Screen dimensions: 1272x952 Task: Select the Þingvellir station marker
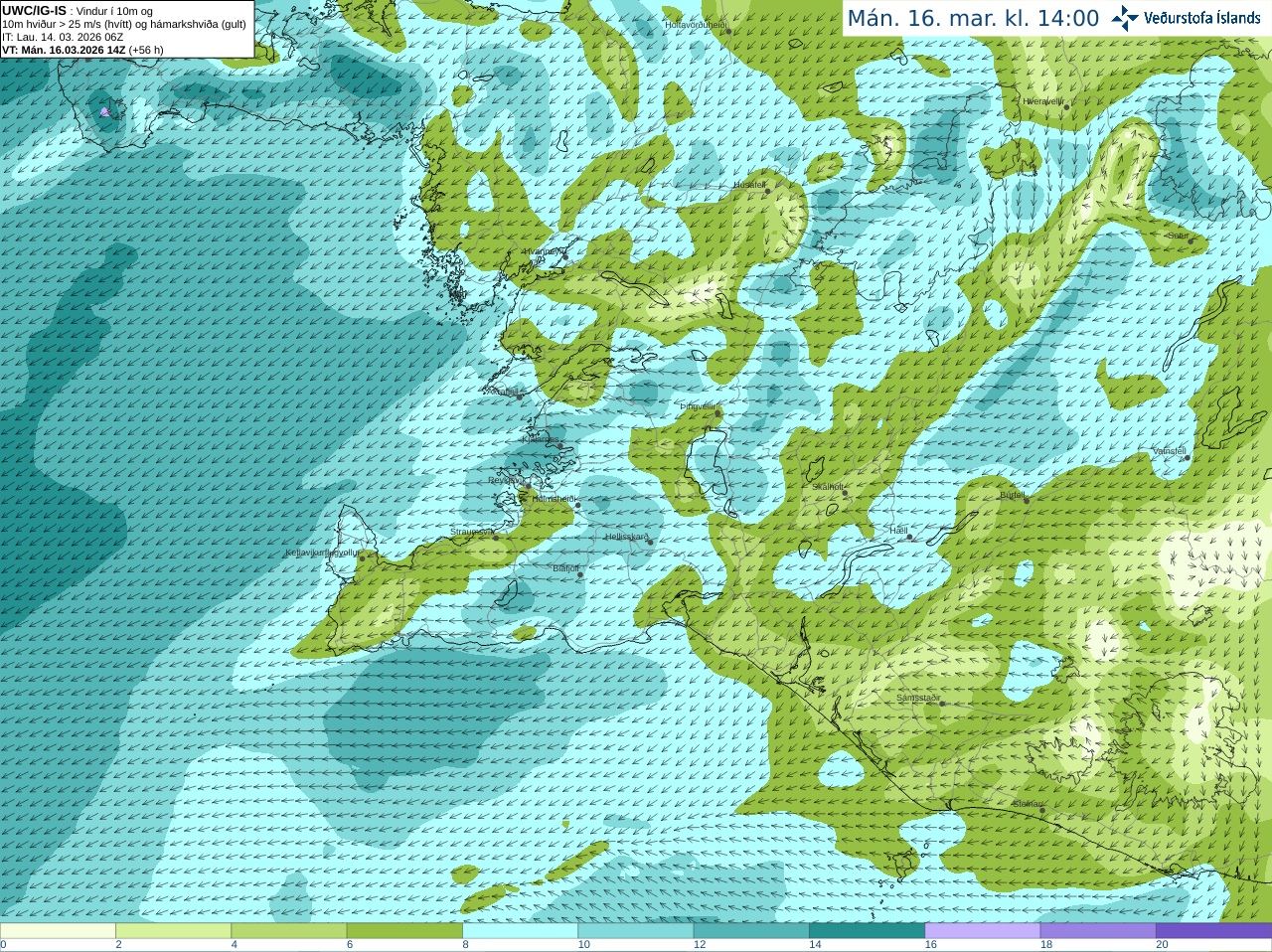(x=716, y=411)
